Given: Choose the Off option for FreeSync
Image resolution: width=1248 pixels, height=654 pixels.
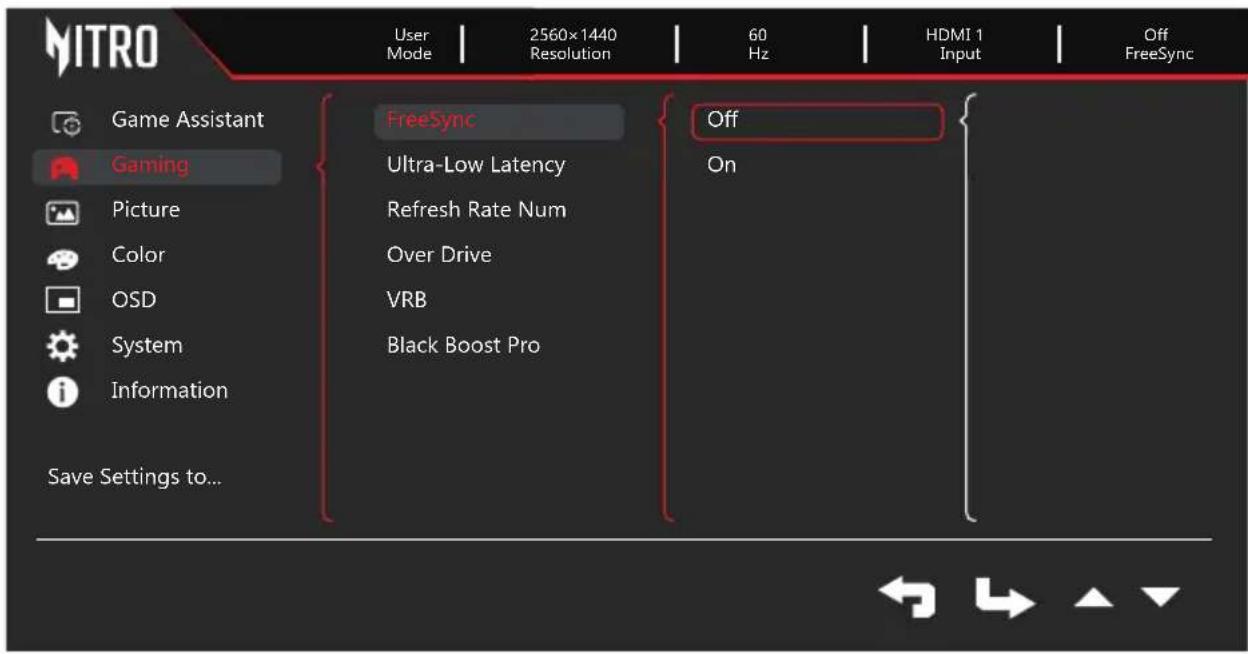Looking at the screenshot, I should pyautogui.click(x=817, y=121).
